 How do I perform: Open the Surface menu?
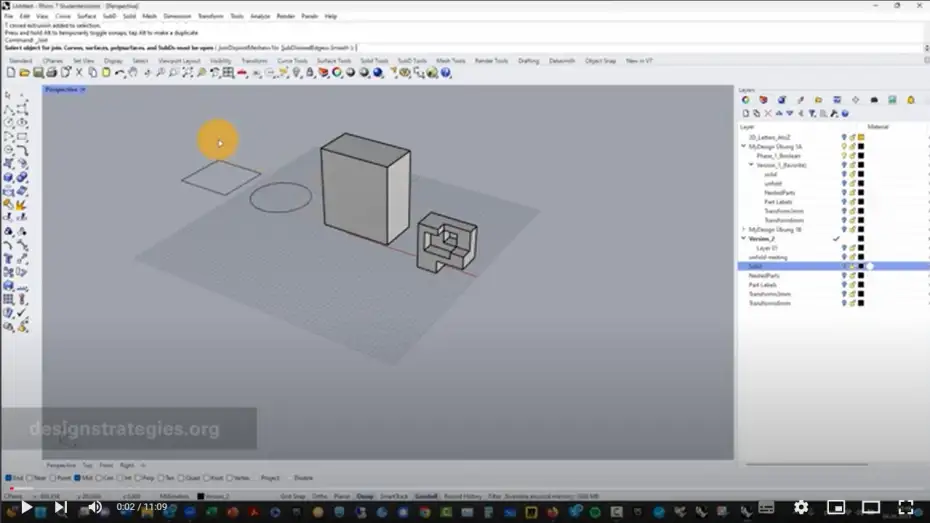pyautogui.click(x=87, y=16)
